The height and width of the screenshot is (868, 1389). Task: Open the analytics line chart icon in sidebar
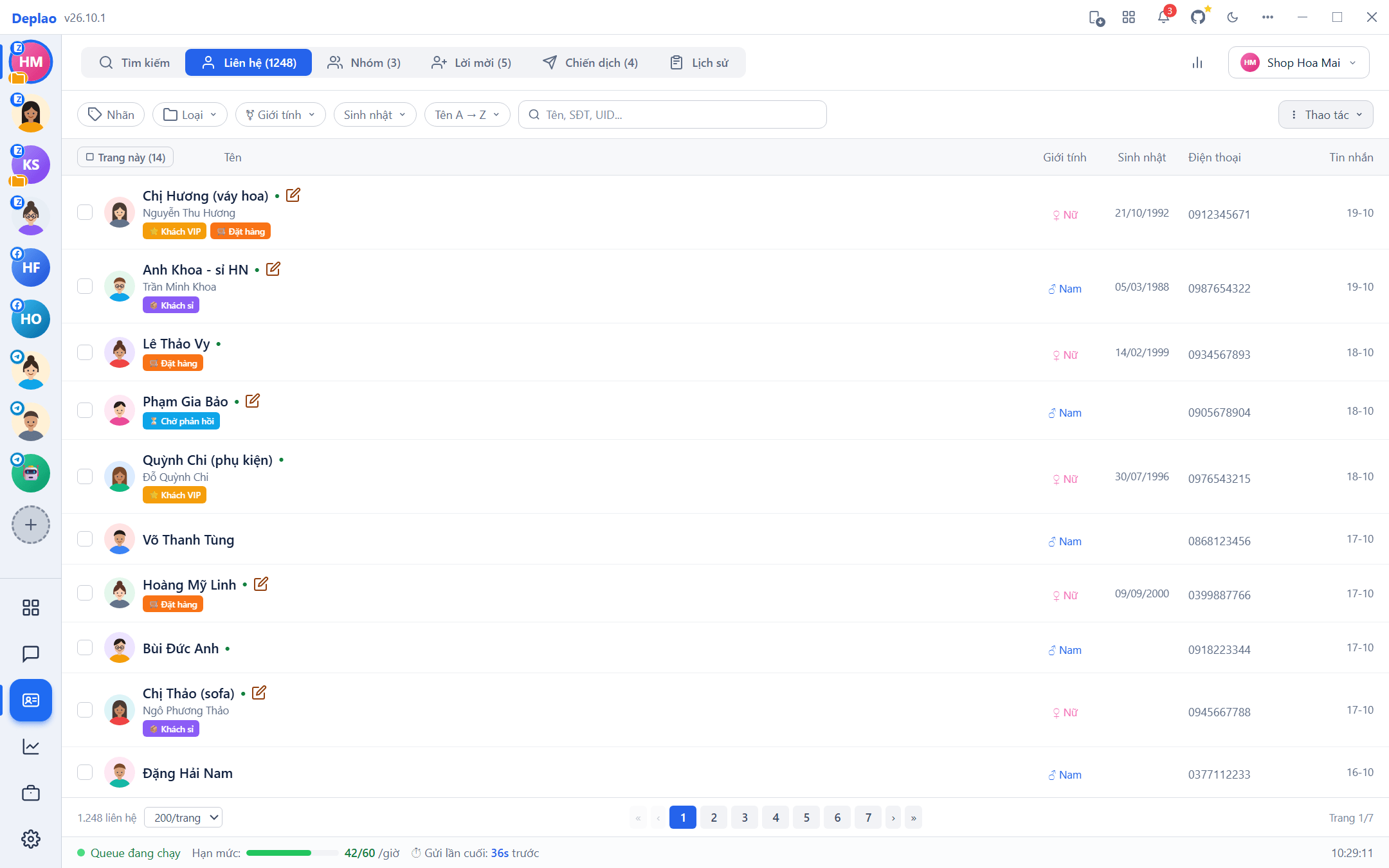[x=31, y=746]
